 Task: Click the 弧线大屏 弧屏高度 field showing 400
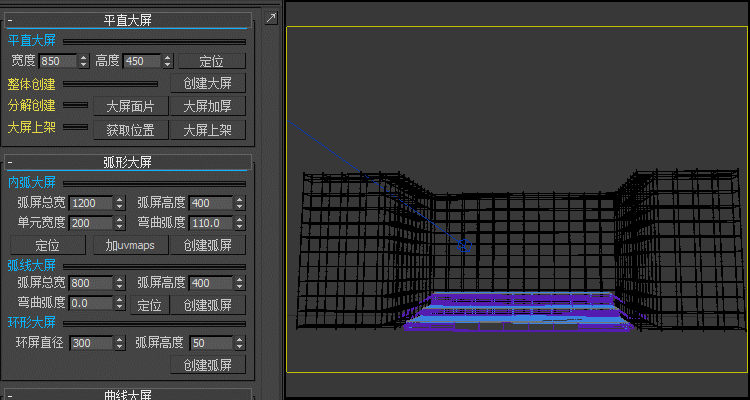(211, 283)
